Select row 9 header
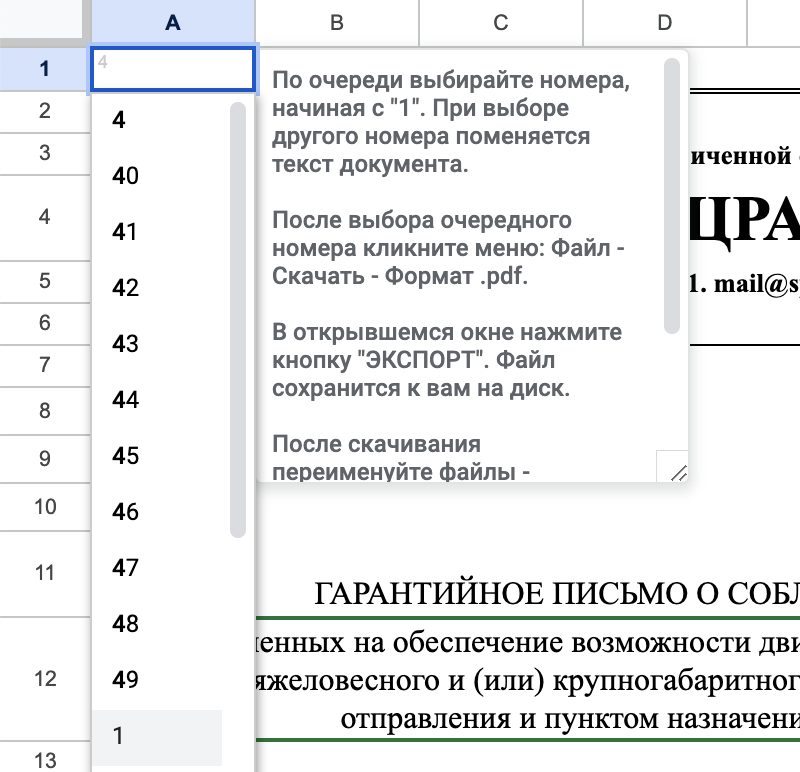This screenshot has height=772, width=800. point(45,459)
